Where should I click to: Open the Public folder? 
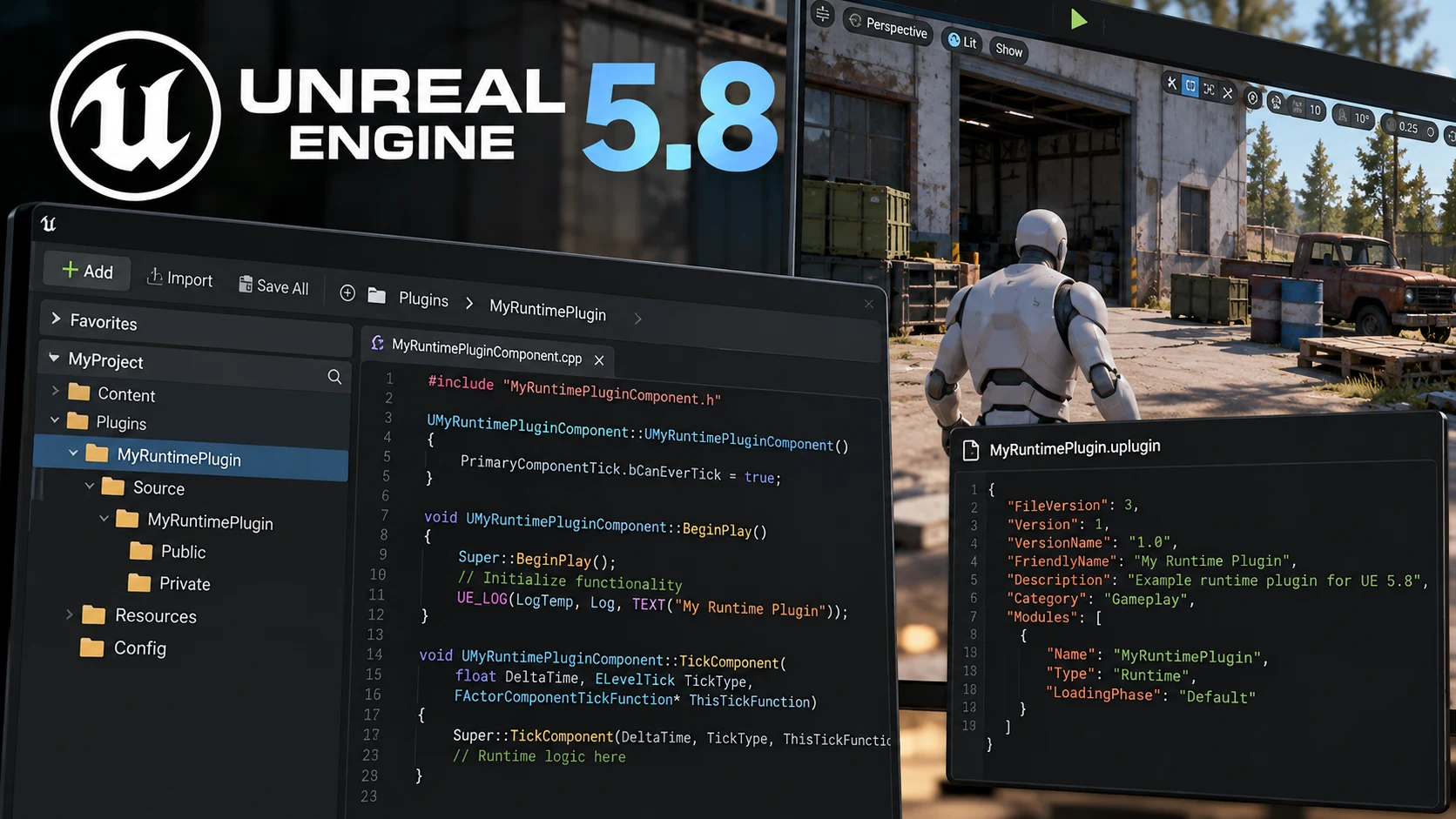pyautogui.click(x=168, y=551)
